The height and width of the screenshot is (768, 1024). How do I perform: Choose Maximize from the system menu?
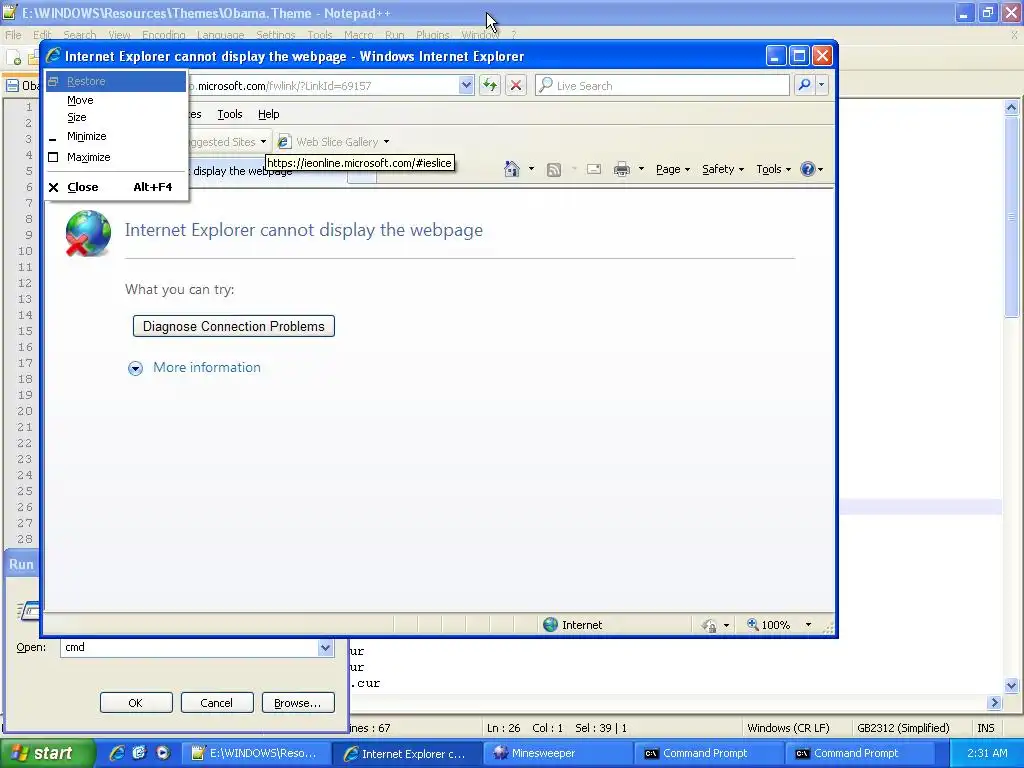coord(116,157)
